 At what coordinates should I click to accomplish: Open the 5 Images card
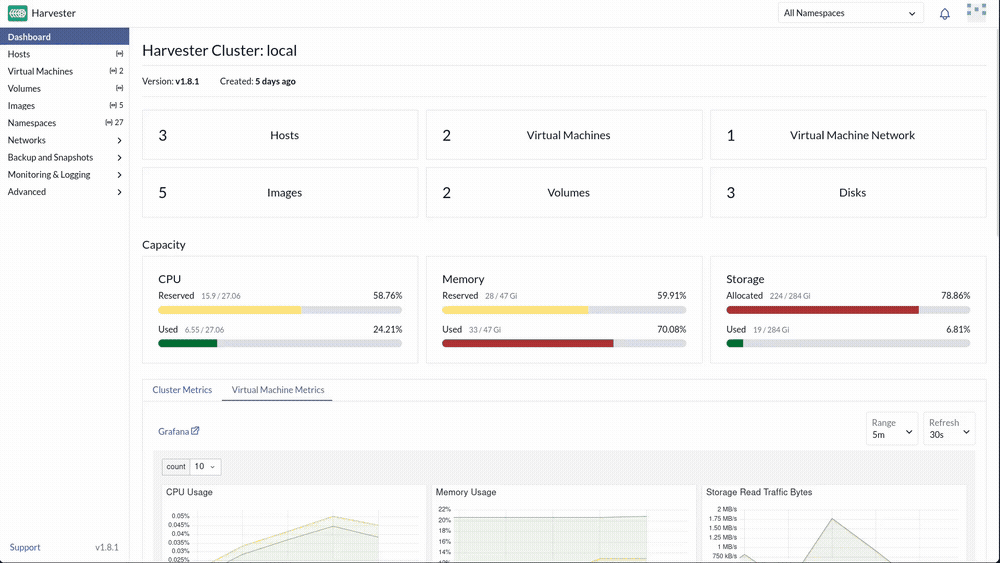pyautogui.click(x=280, y=193)
